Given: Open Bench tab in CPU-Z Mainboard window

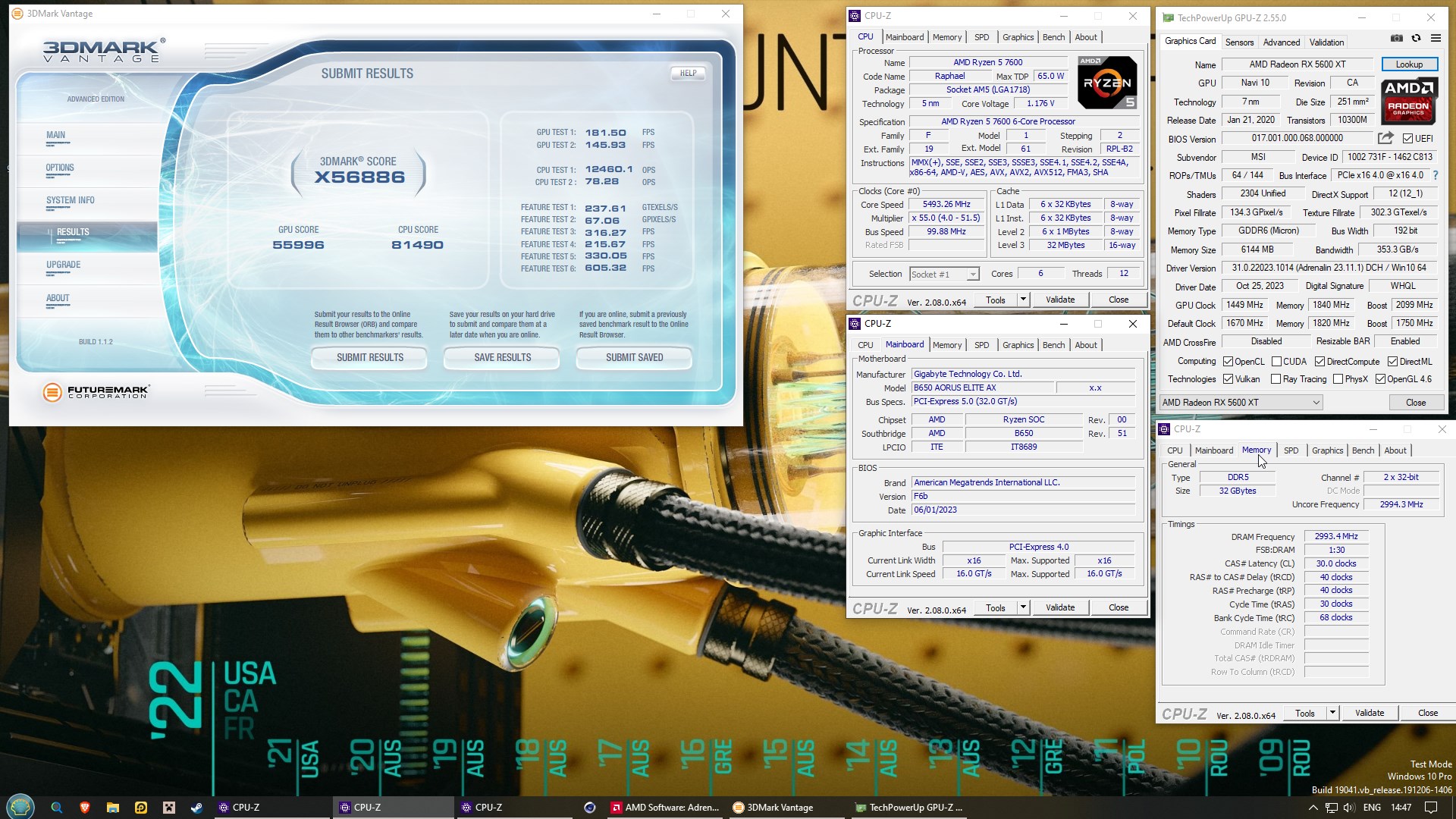Looking at the screenshot, I should click(x=1053, y=345).
